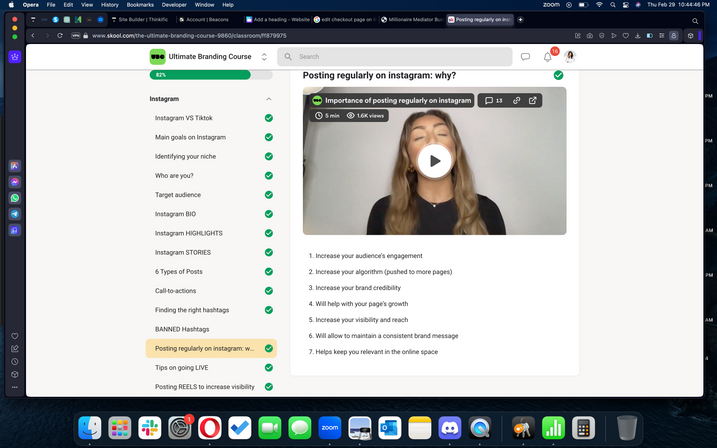717x448 pixels.
Task: Open Messenger in Opera sidebar
Action: [15, 182]
